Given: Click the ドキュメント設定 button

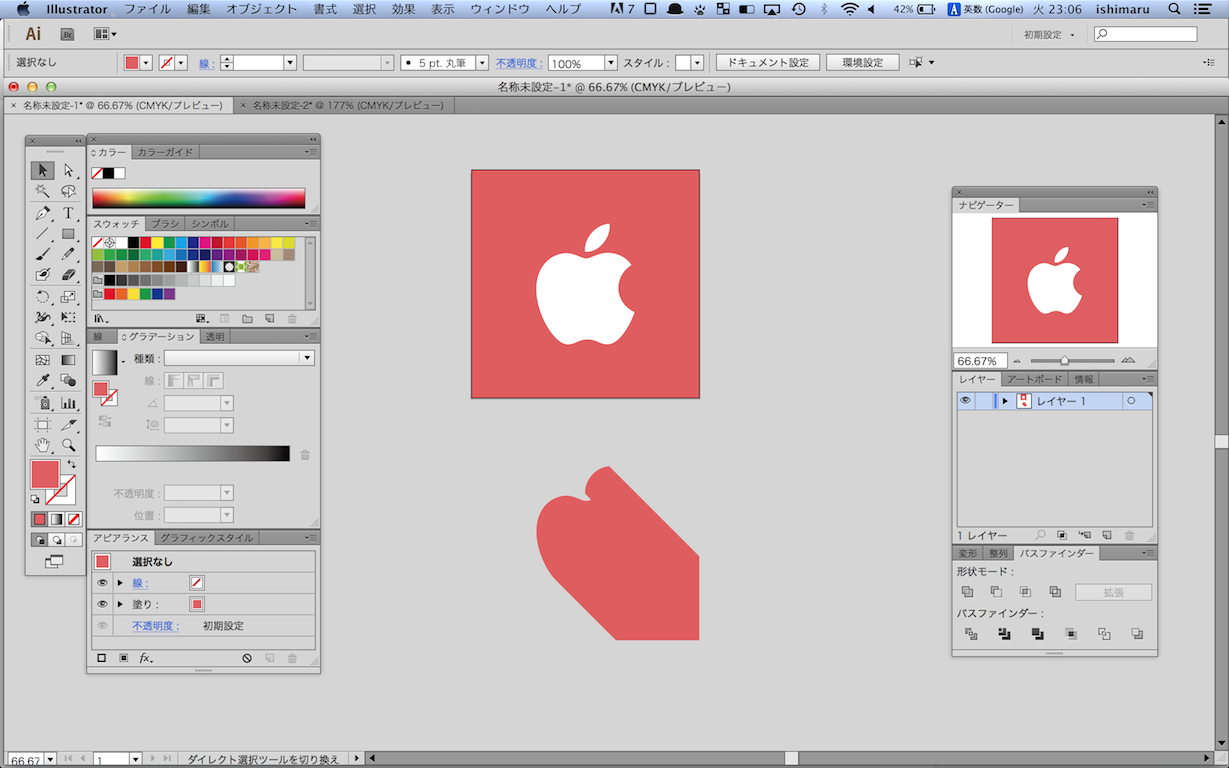Looking at the screenshot, I should pyautogui.click(x=768, y=63).
